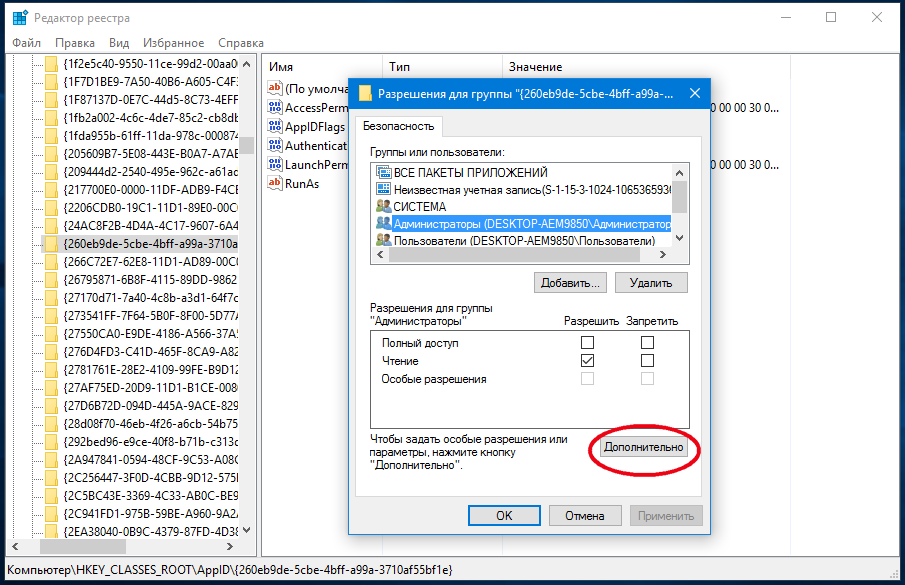The height and width of the screenshot is (585, 905).
Task: Click the Пользователи group icon in list
Action: [382, 240]
